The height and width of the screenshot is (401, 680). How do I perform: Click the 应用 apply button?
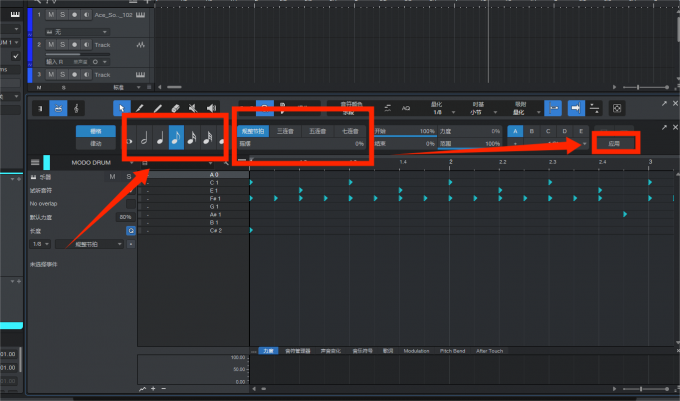tap(614, 143)
